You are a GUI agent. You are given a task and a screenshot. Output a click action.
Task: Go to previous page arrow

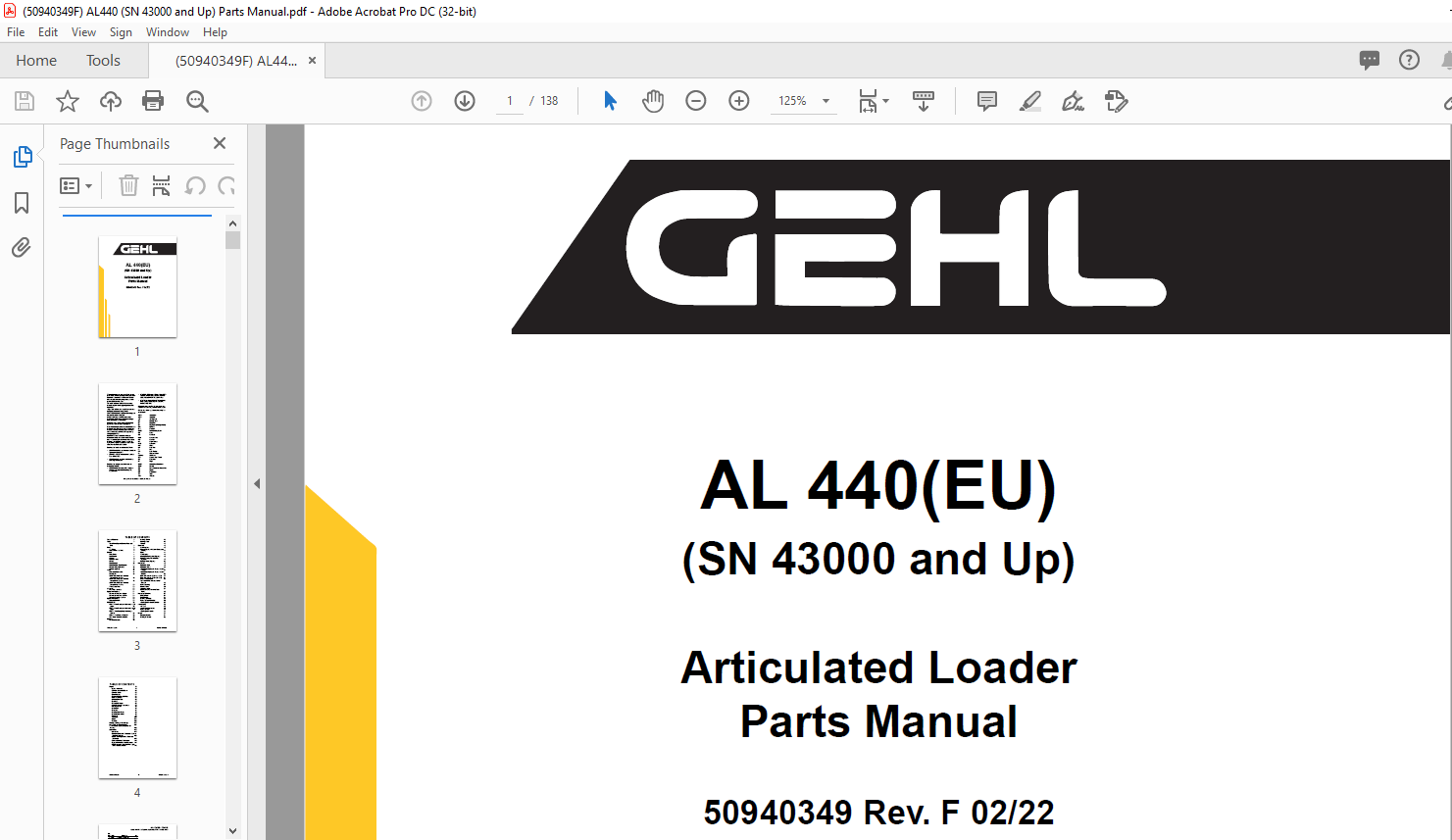[422, 101]
